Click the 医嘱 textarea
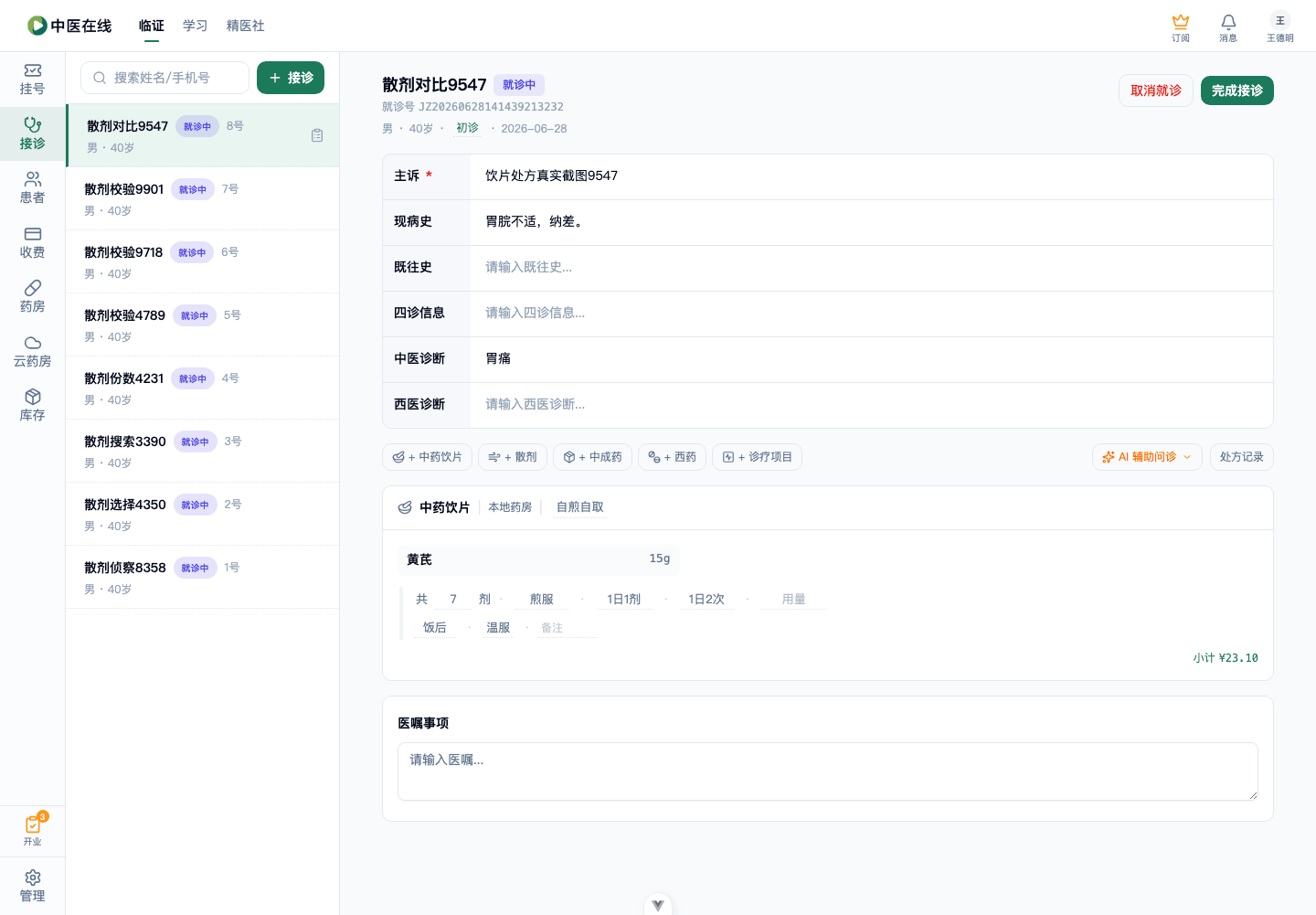Viewport: 1316px width, 915px height. [x=828, y=771]
